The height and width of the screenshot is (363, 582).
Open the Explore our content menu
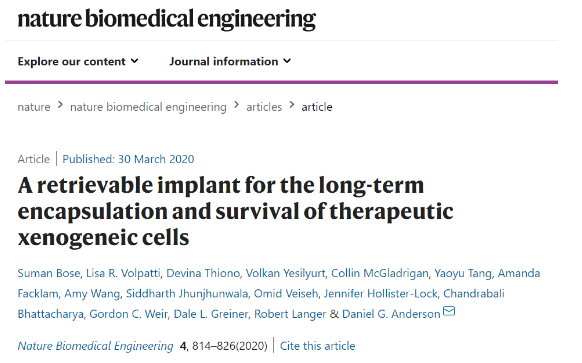78,61
